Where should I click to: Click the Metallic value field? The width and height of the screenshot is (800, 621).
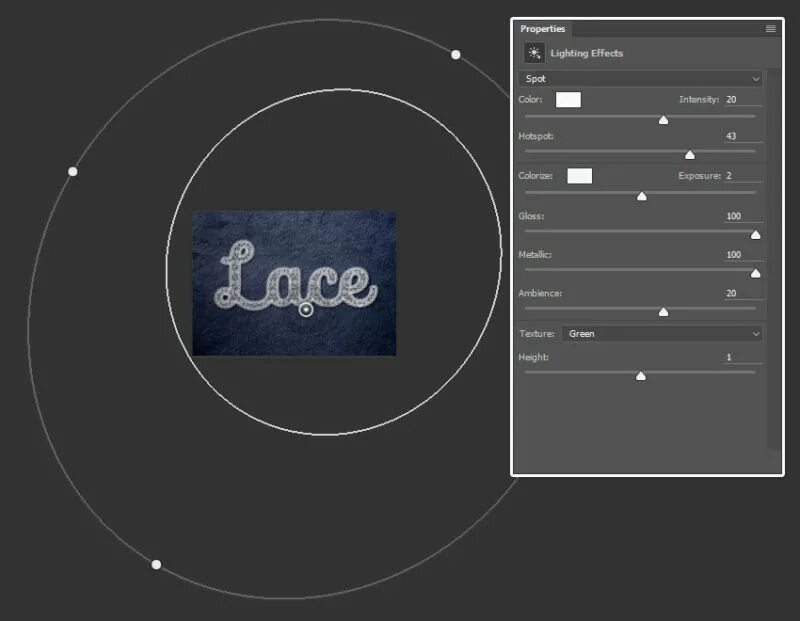pyautogui.click(x=743, y=255)
